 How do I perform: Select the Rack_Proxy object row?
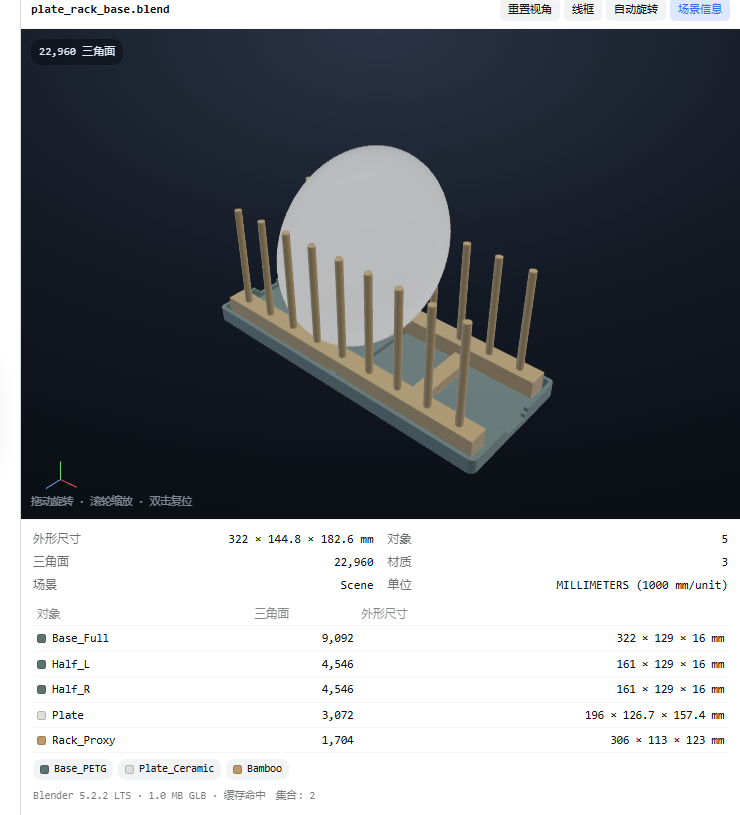(x=380, y=740)
